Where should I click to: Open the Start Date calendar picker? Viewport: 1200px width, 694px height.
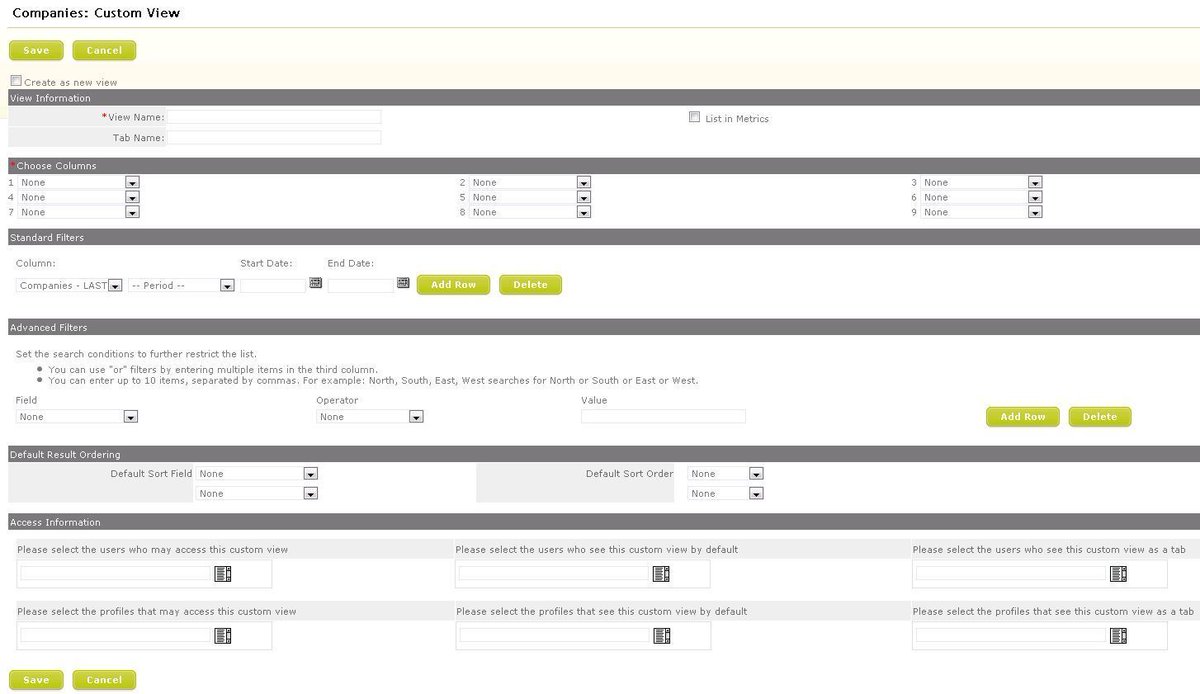[315, 284]
